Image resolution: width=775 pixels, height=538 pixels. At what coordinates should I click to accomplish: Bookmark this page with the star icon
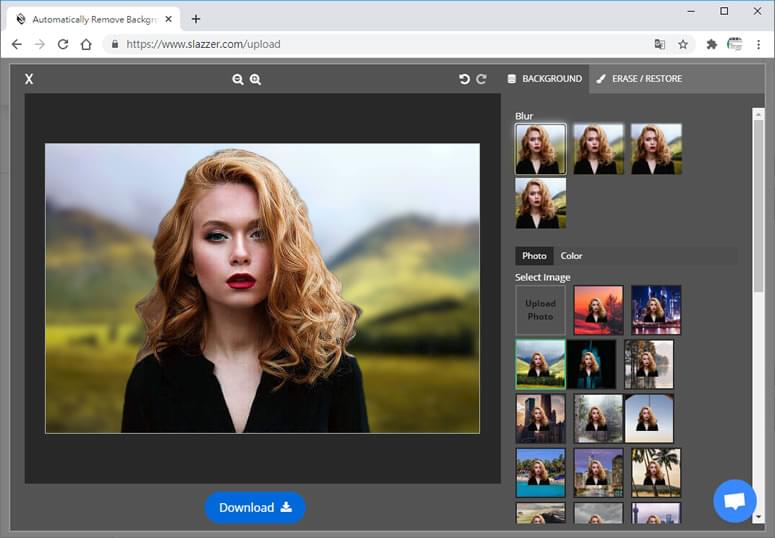683,45
